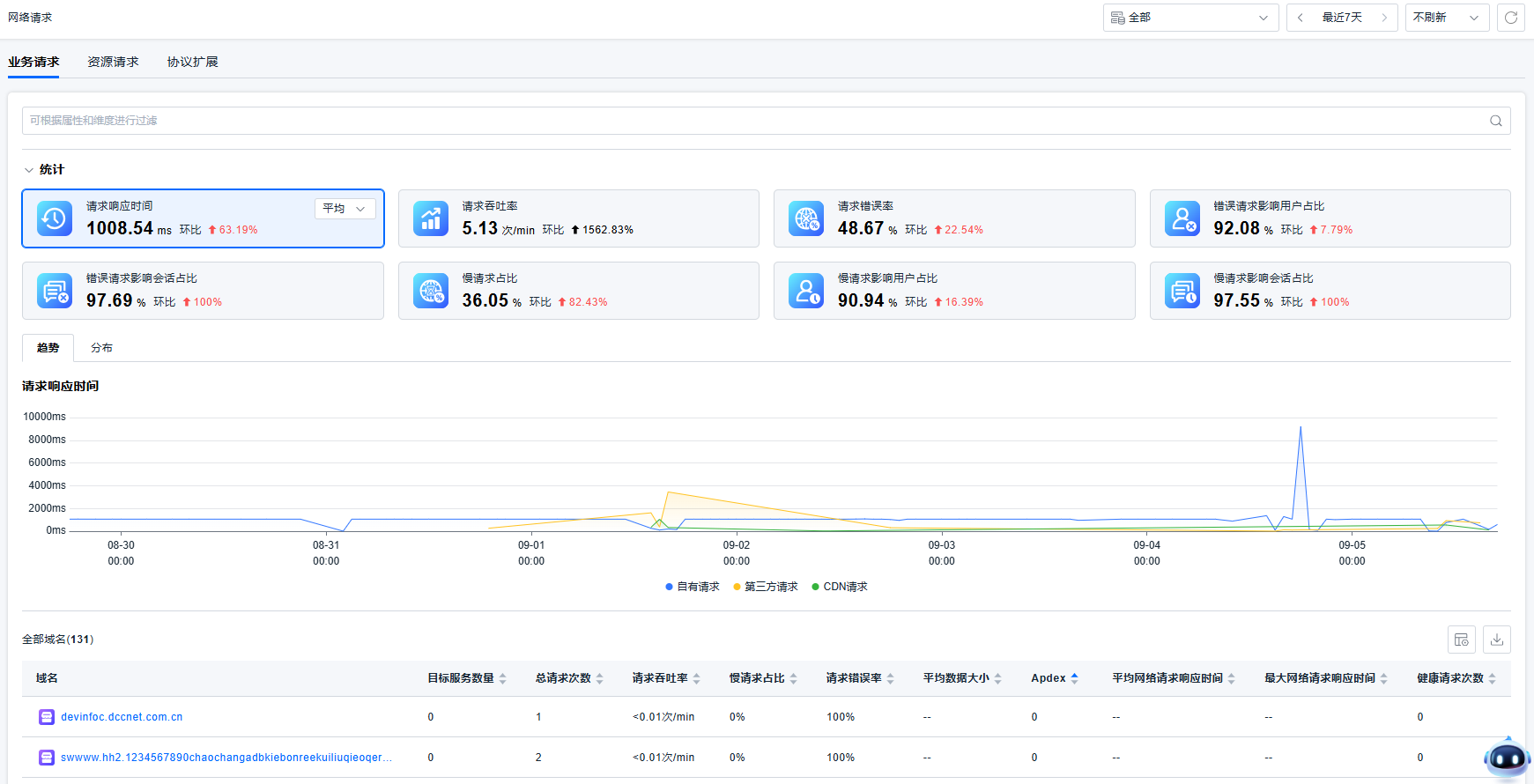Image resolution: width=1534 pixels, height=784 pixels.
Task: Click the download export icon
Action: tap(1496, 640)
